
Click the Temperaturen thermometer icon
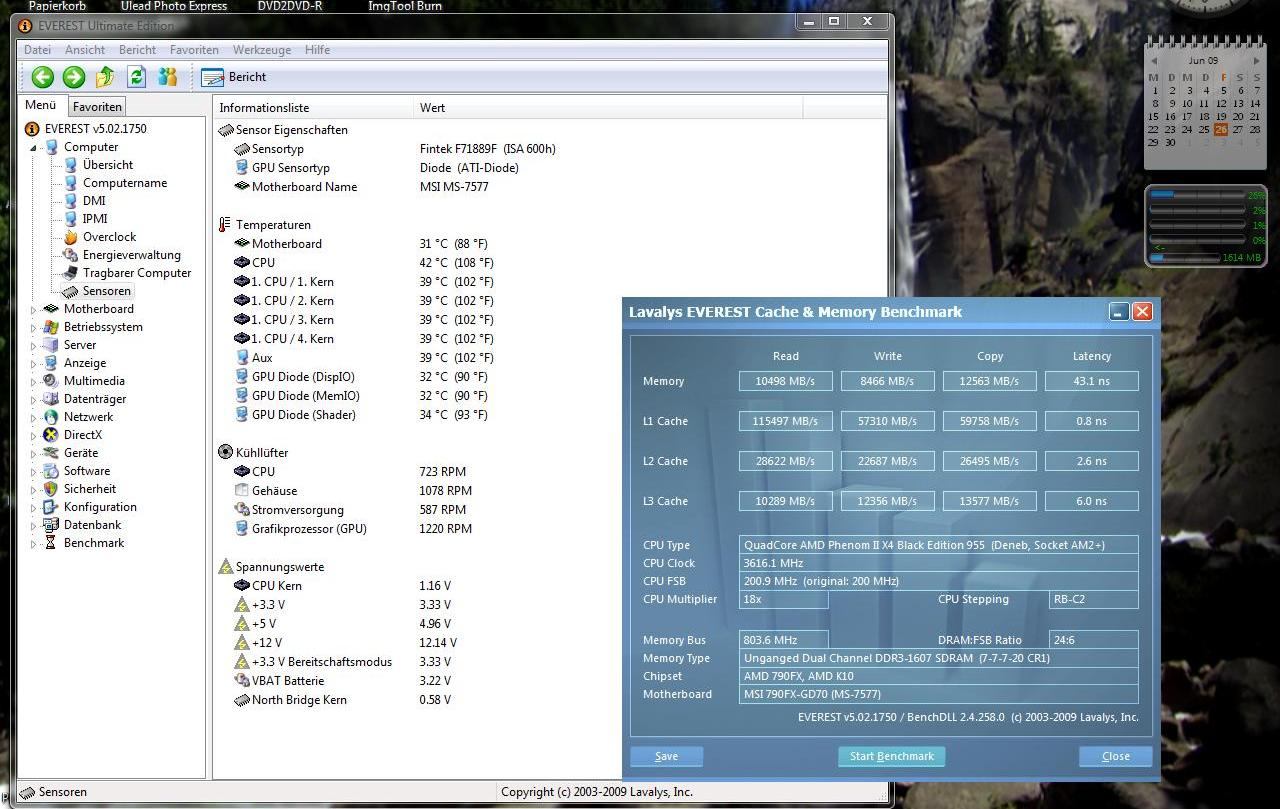pos(225,225)
